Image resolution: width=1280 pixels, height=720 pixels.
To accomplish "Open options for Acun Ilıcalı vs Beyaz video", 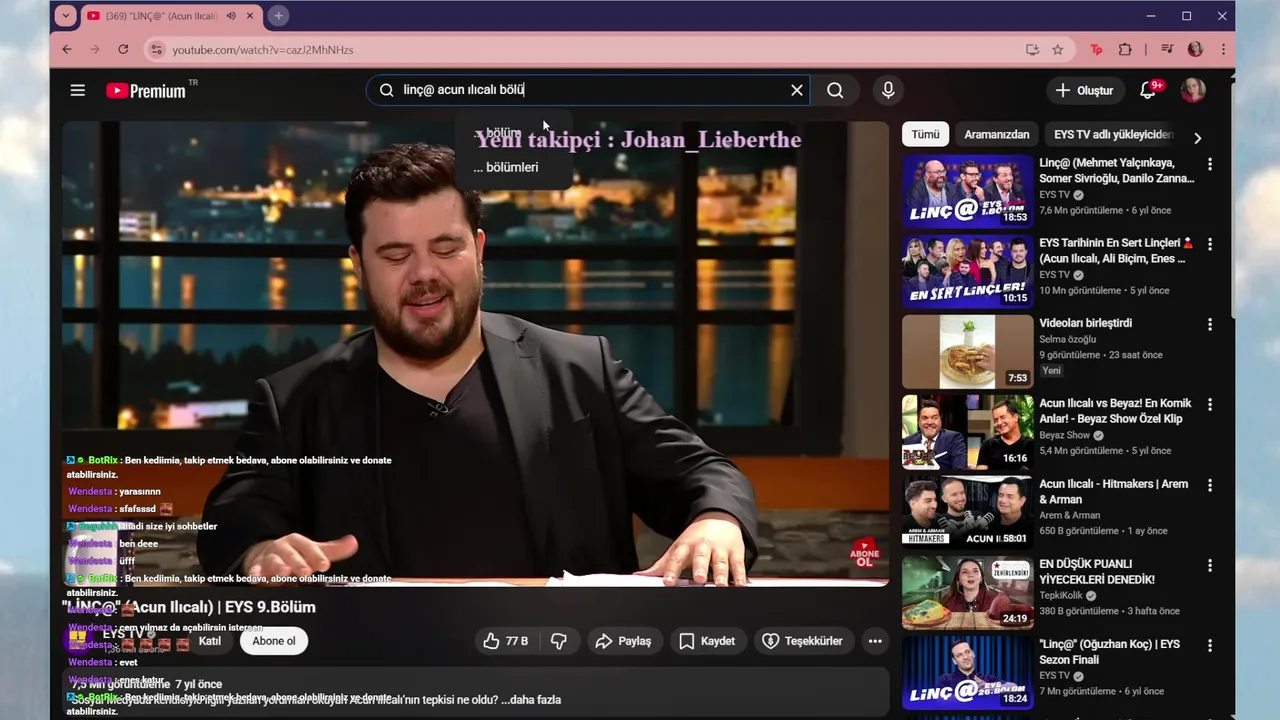I will [x=1210, y=405].
